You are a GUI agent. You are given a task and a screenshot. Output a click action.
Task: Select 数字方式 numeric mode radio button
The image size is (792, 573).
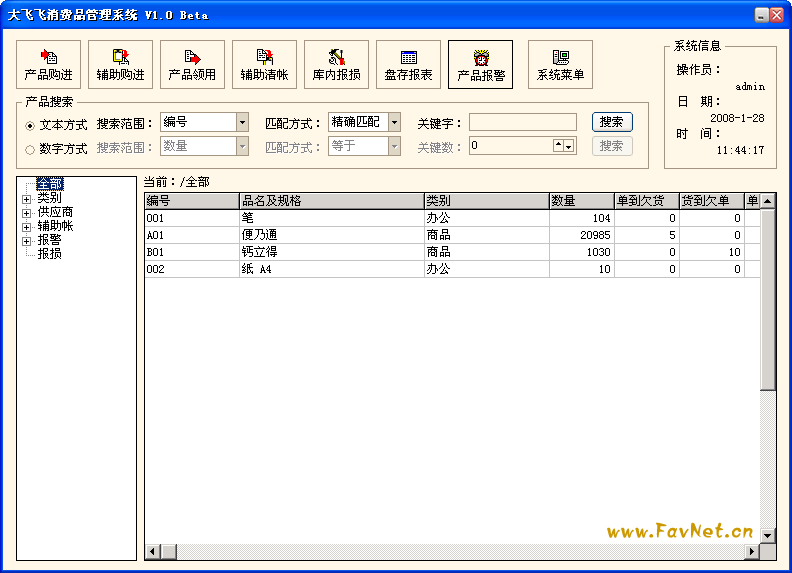(x=30, y=150)
